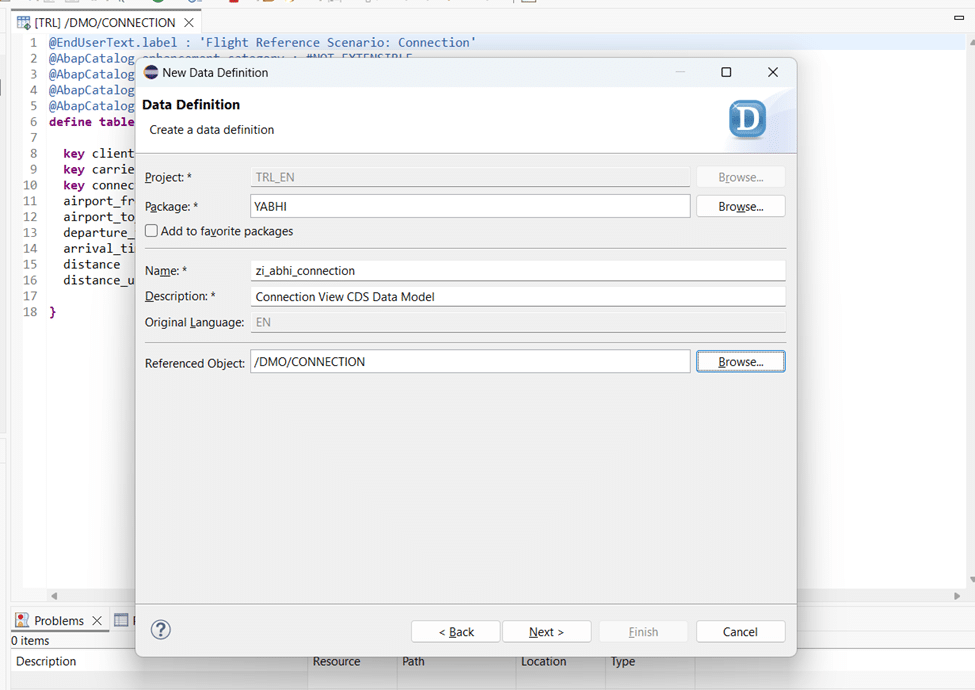Focus the Description text field

(517, 296)
